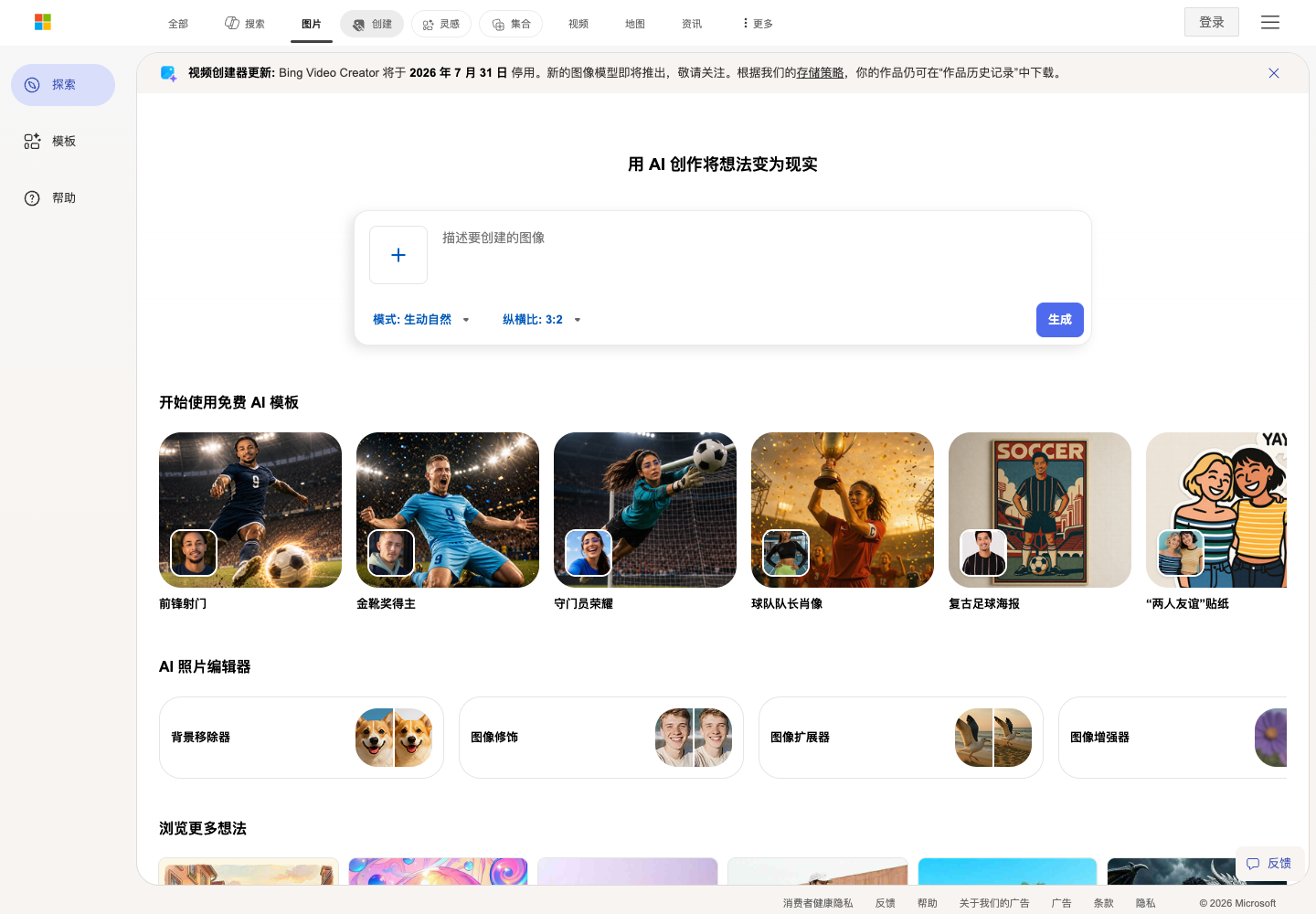Click the 消费者健康隐私 footer link

[818, 903]
